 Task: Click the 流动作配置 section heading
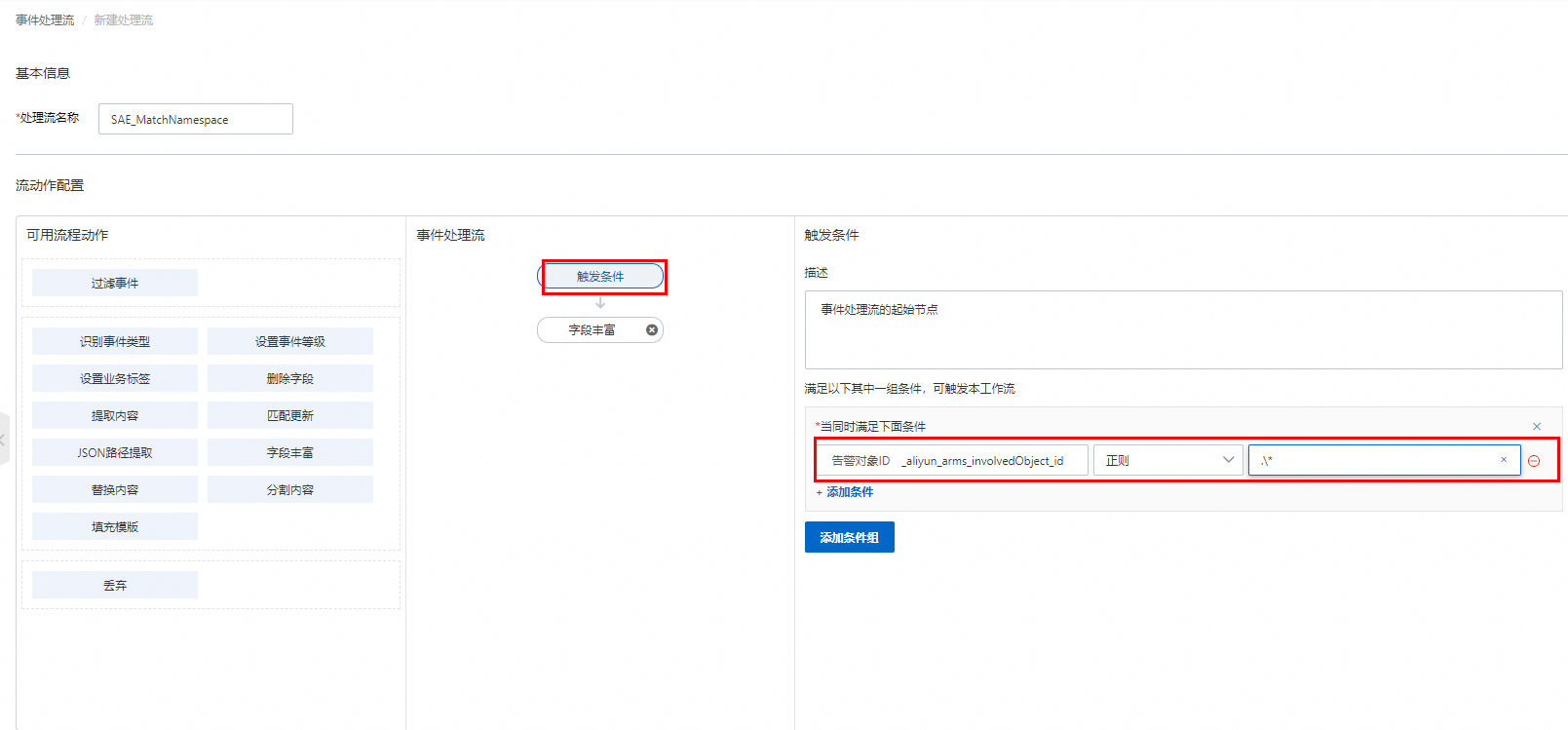tap(50, 185)
